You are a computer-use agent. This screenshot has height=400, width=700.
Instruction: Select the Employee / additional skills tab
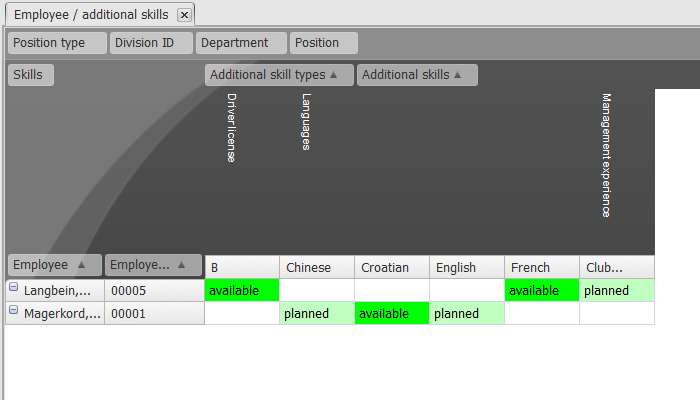click(x=90, y=15)
